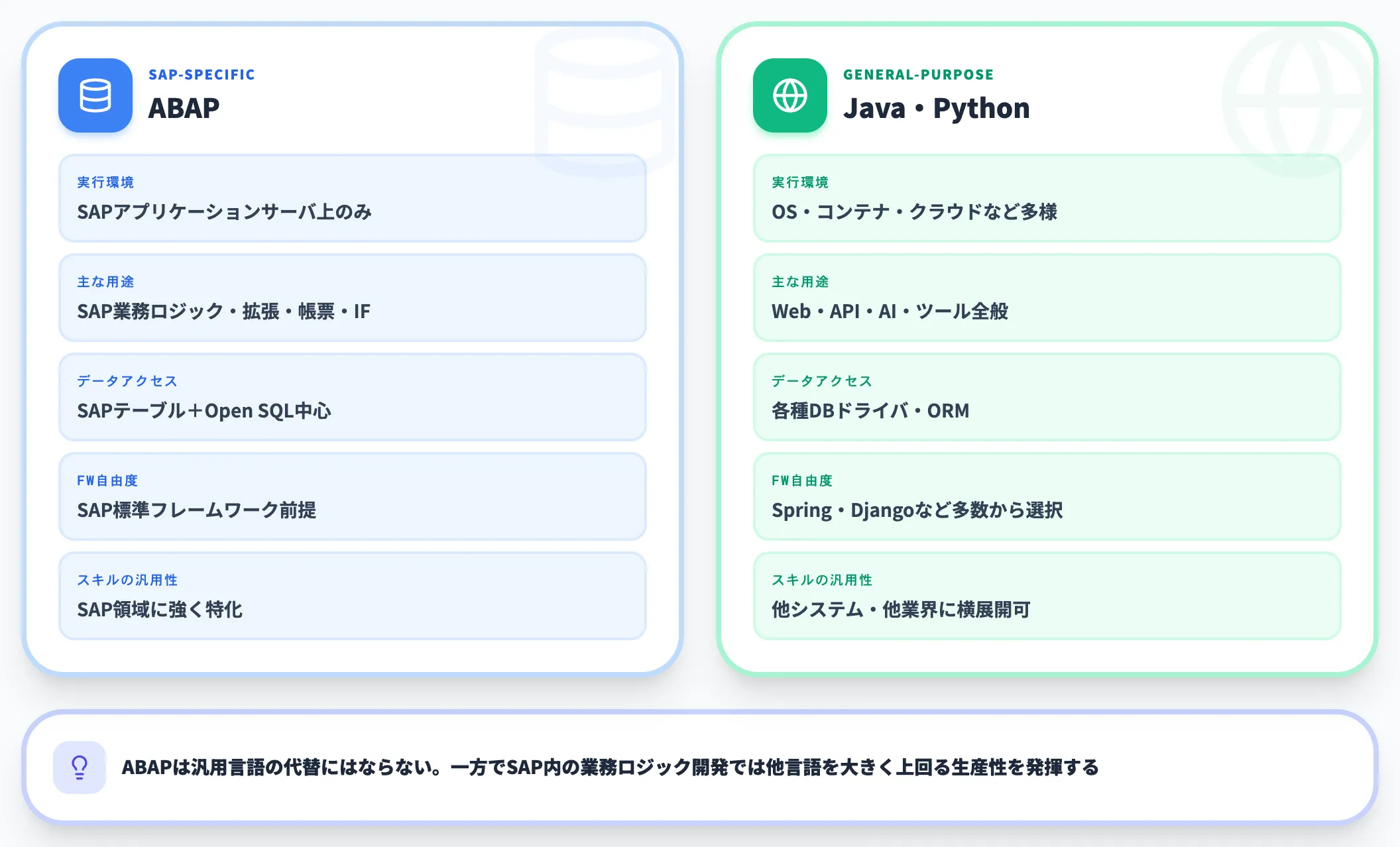The width and height of the screenshot is (1400, 847).
Task: Select SAPアプリケーションサーバ上のみ text
Action: pos(224,212)
